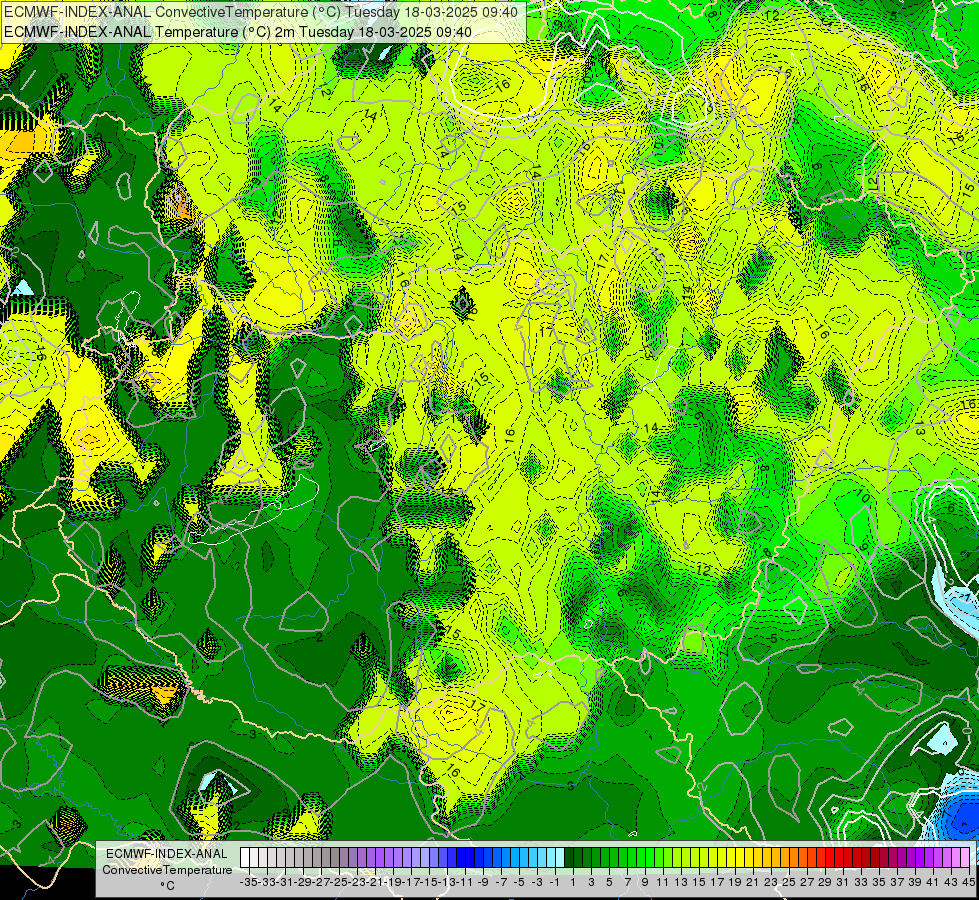Select the pink swatch above 45 in legend
This screenshot has height=900, width=979.
pos(965,857)
